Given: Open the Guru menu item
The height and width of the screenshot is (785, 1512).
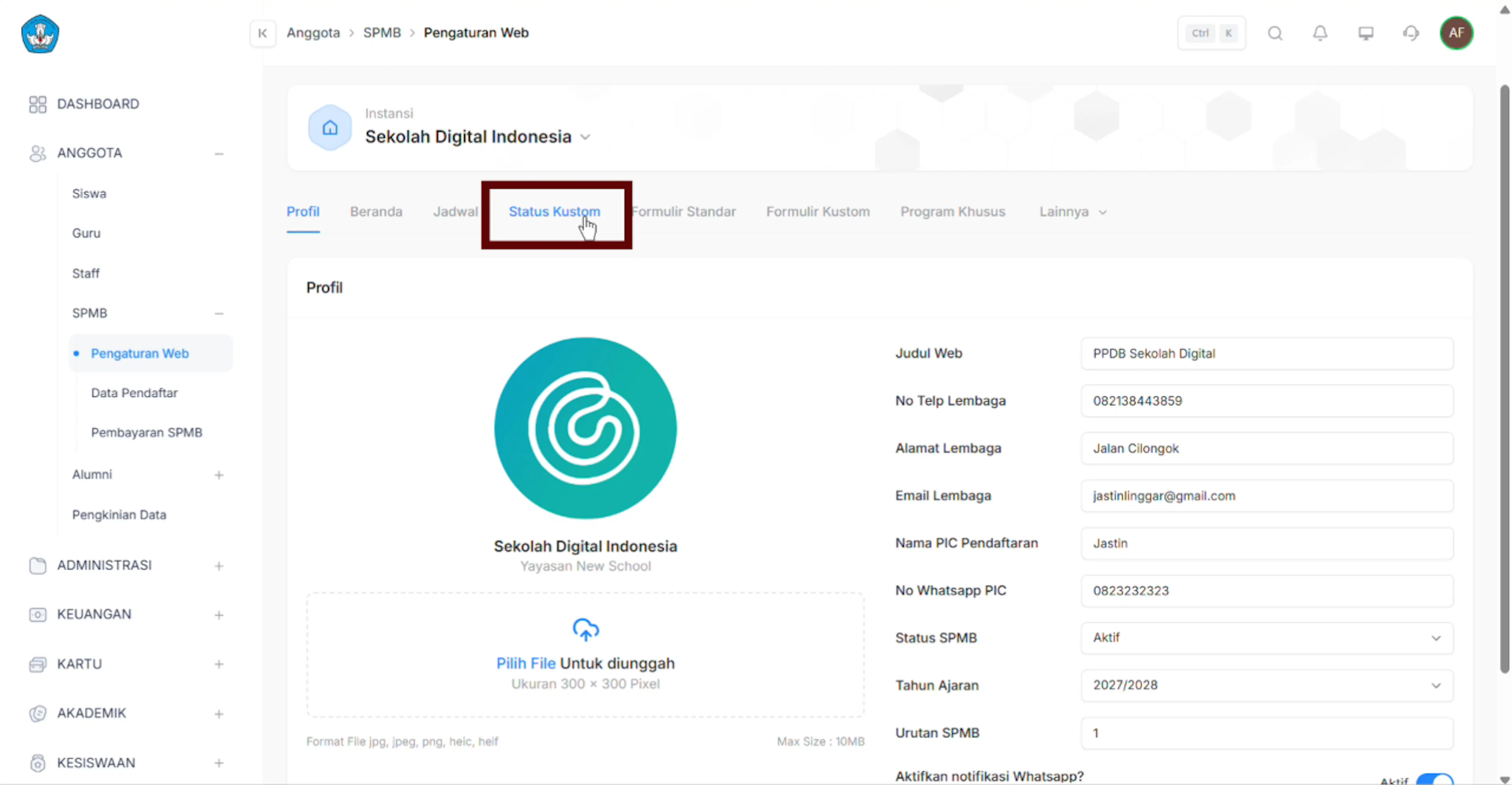Looking at the screenshot, I should [86, 233].
